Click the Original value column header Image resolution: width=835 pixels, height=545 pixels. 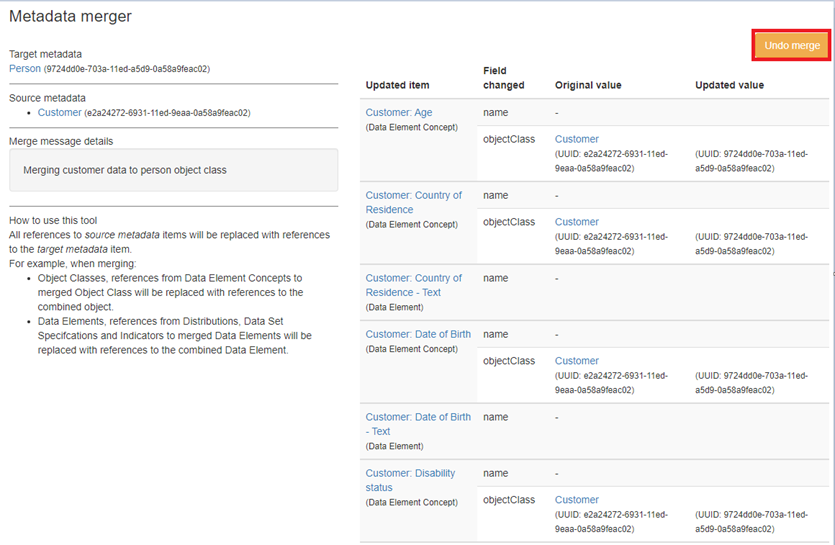coord(588,85)
